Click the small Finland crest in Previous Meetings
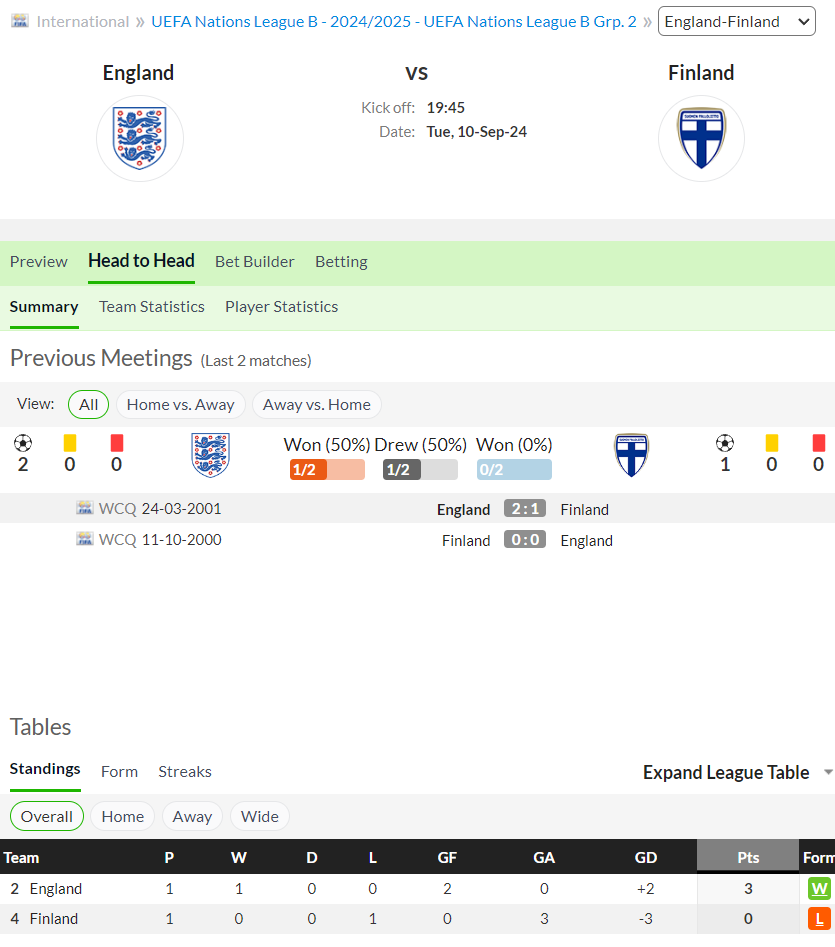The width and height of the screenshot is (835, 947). (x=632, y=455)
